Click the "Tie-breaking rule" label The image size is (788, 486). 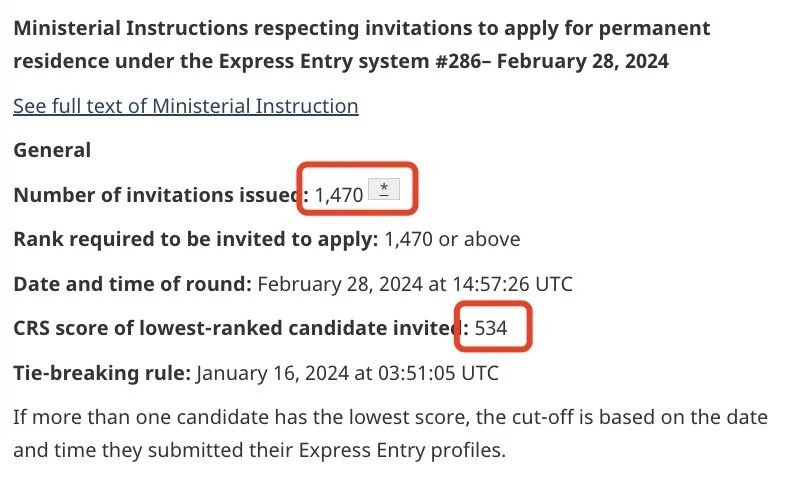(101, 373)
